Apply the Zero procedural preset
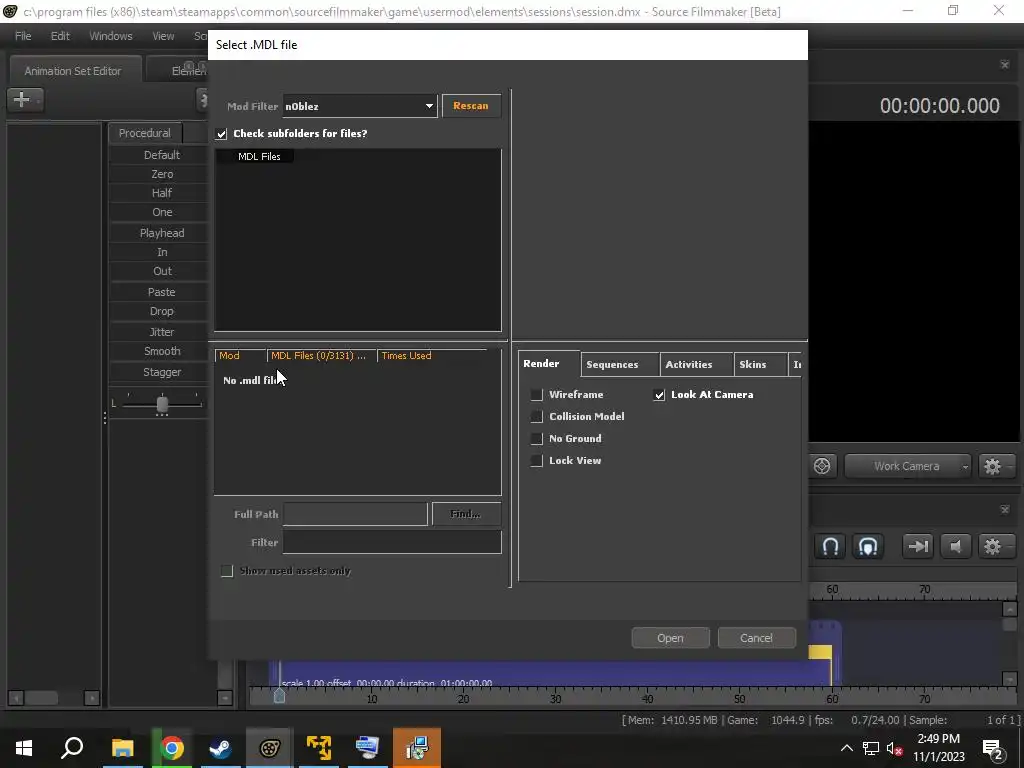Image resolution: width=1024 pixels, height=768 pixels. click(x=162, y=174)
